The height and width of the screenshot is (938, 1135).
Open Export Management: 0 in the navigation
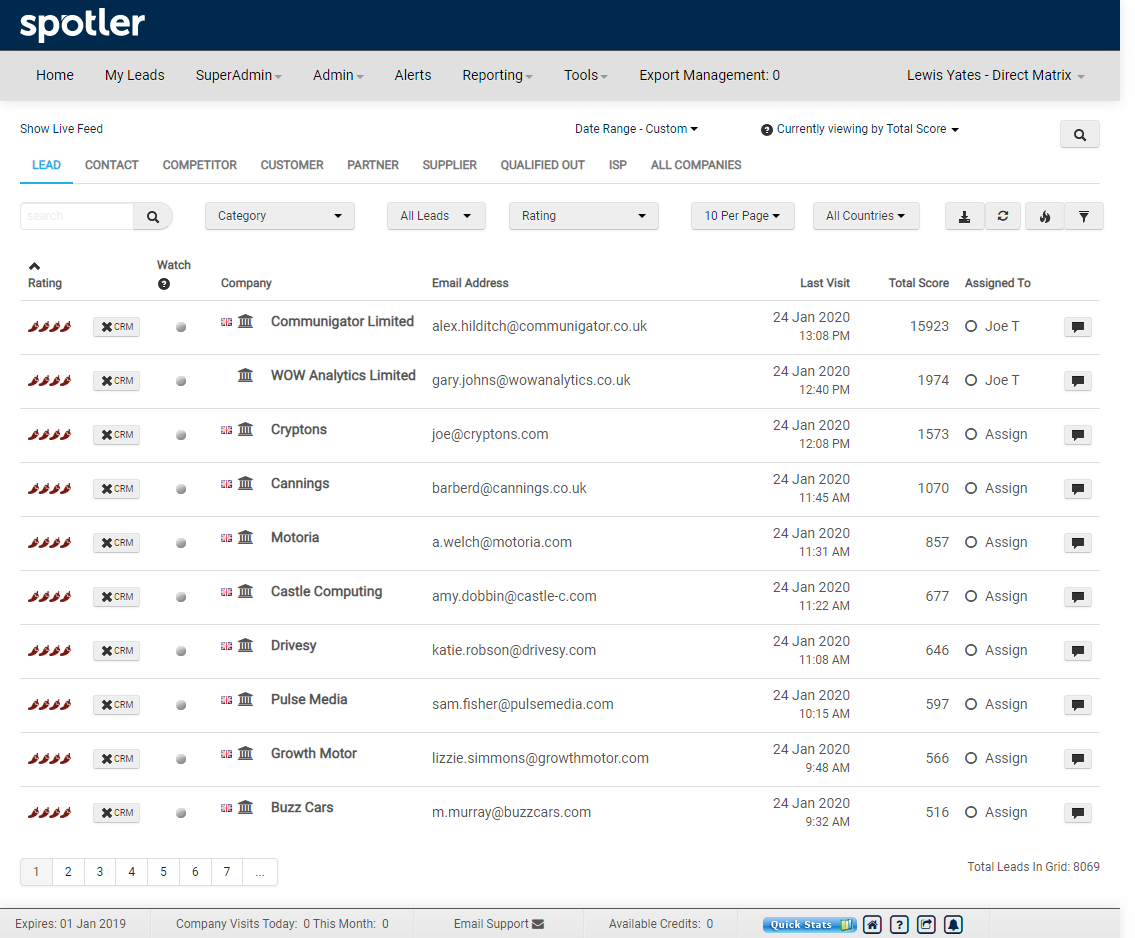click(x=709, y=75)
